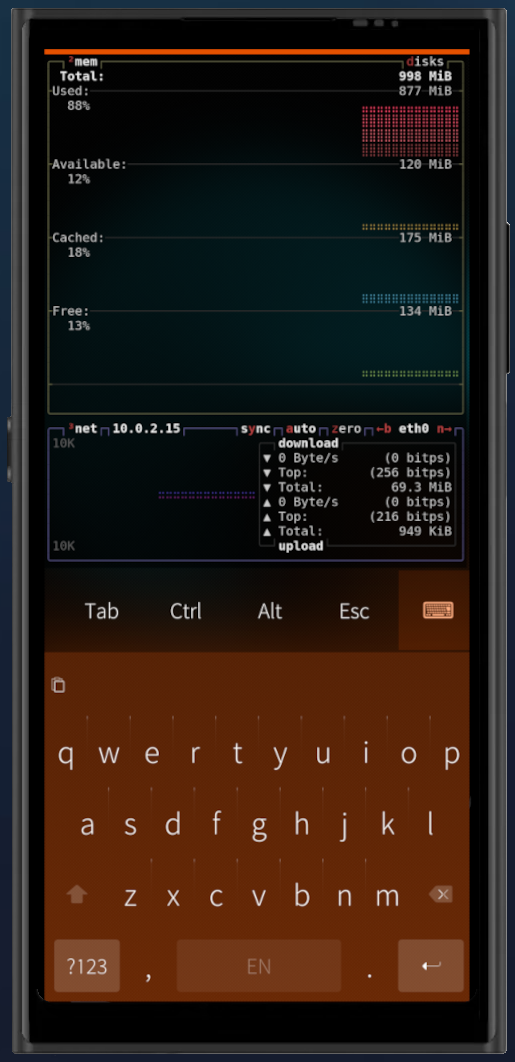Toggle the on-screen keyboard icon

[x=438, y=610]
